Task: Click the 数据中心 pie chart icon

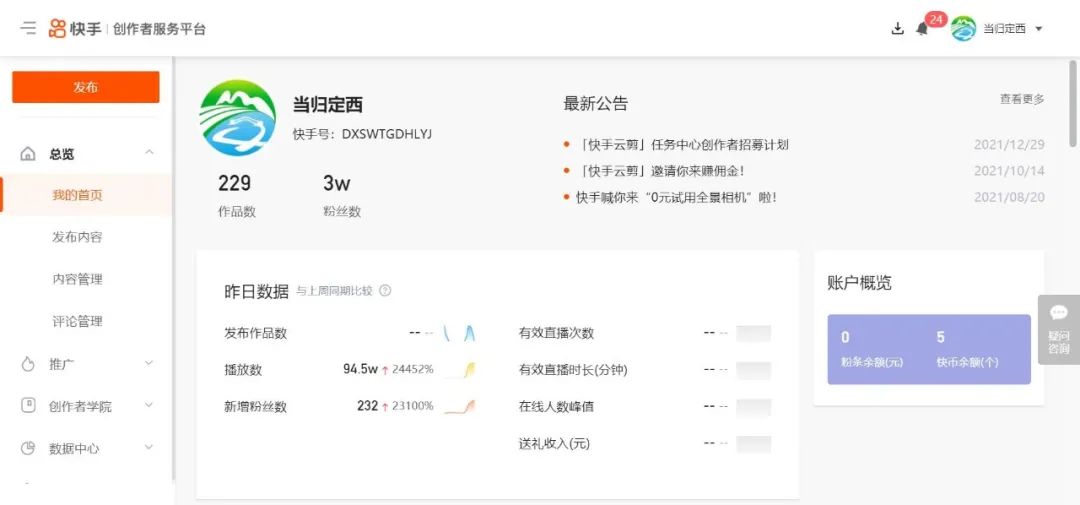Action: [28, 448]
